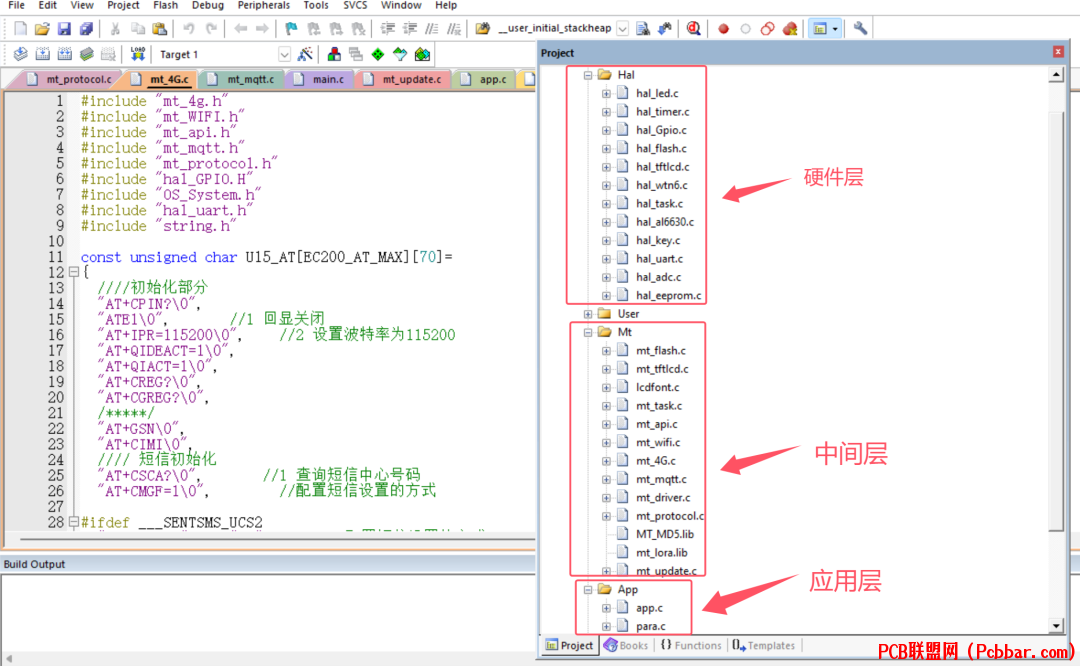Collapse the Hal folder
This screenshot has width=1080, height=666.
coord(588,75)
